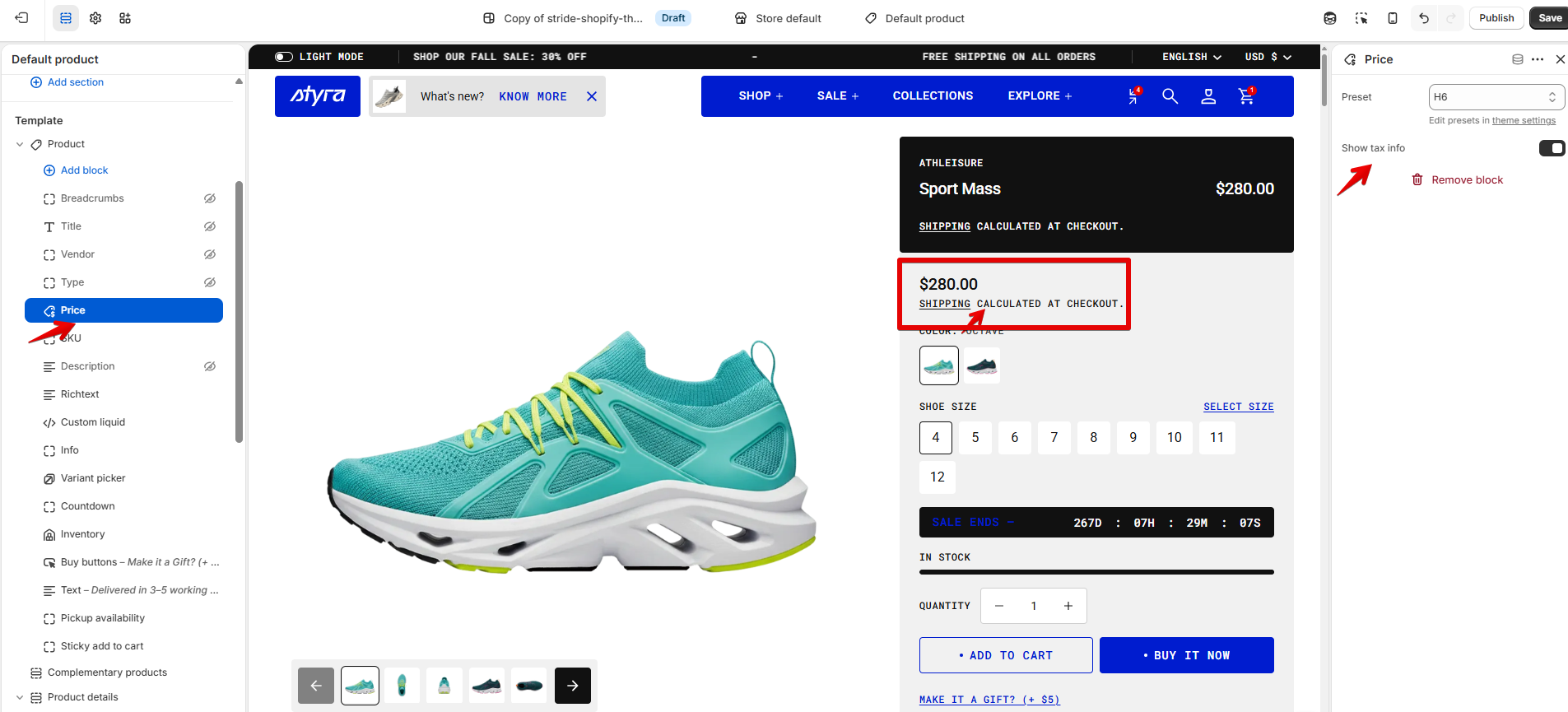Select shoe size 4
This screenshot has width=1568, height=712.
(x=936, y=438)
